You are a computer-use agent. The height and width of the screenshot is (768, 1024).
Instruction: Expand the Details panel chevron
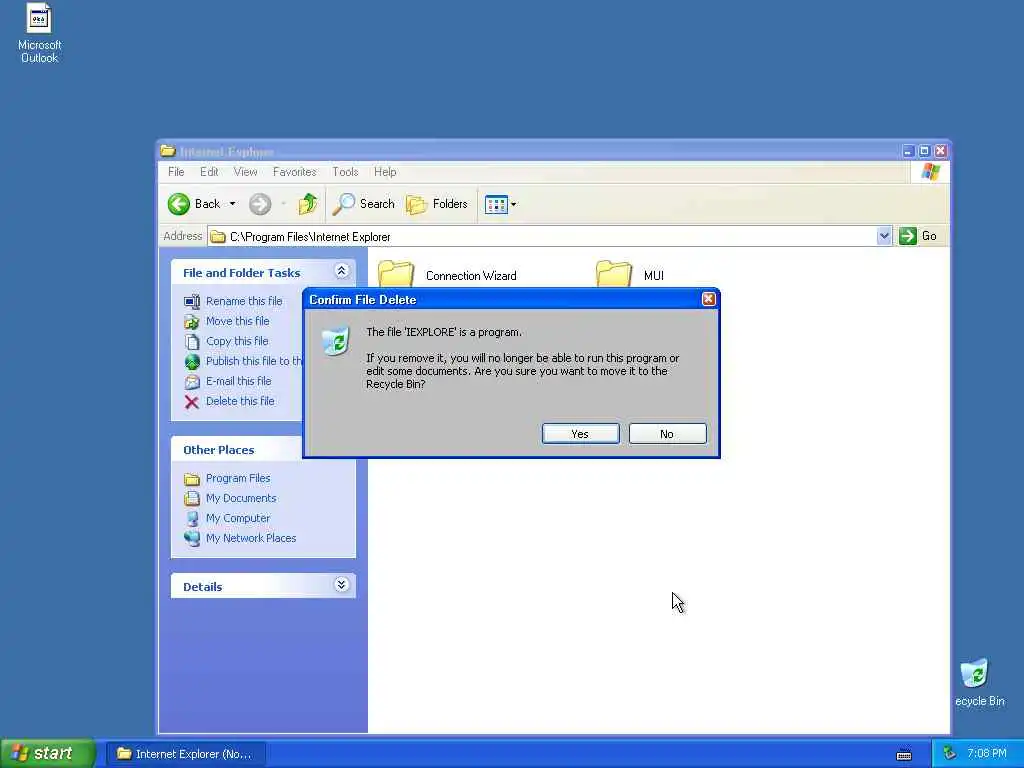[x=341, y=584]
